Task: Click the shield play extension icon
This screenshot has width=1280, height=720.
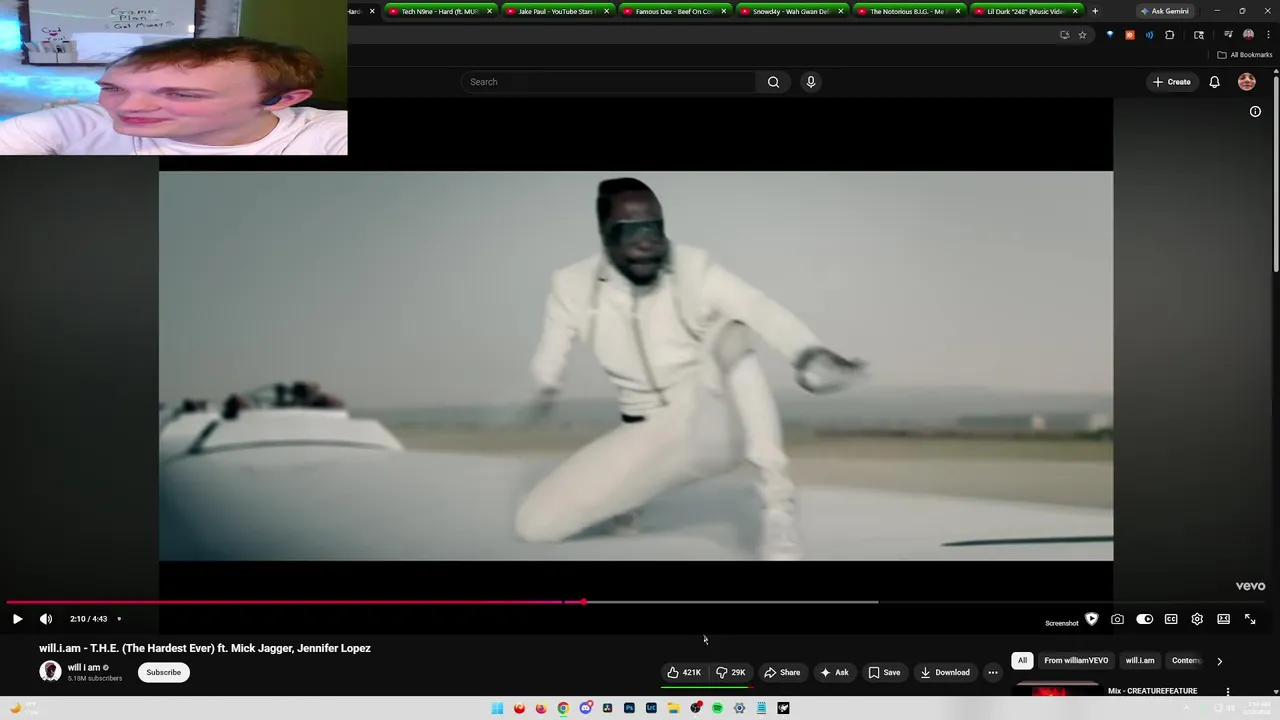Action: click(x=1091, y=619)
